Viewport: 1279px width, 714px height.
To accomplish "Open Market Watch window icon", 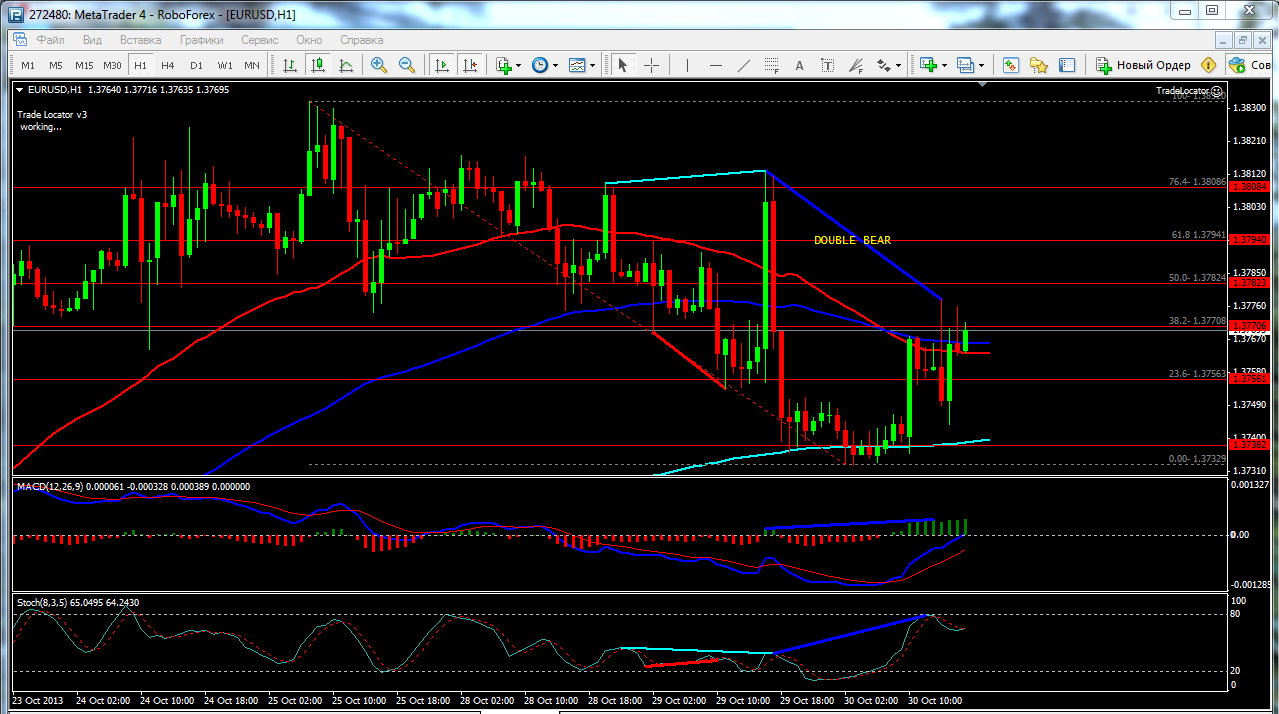I will (x=1011, y=65).
